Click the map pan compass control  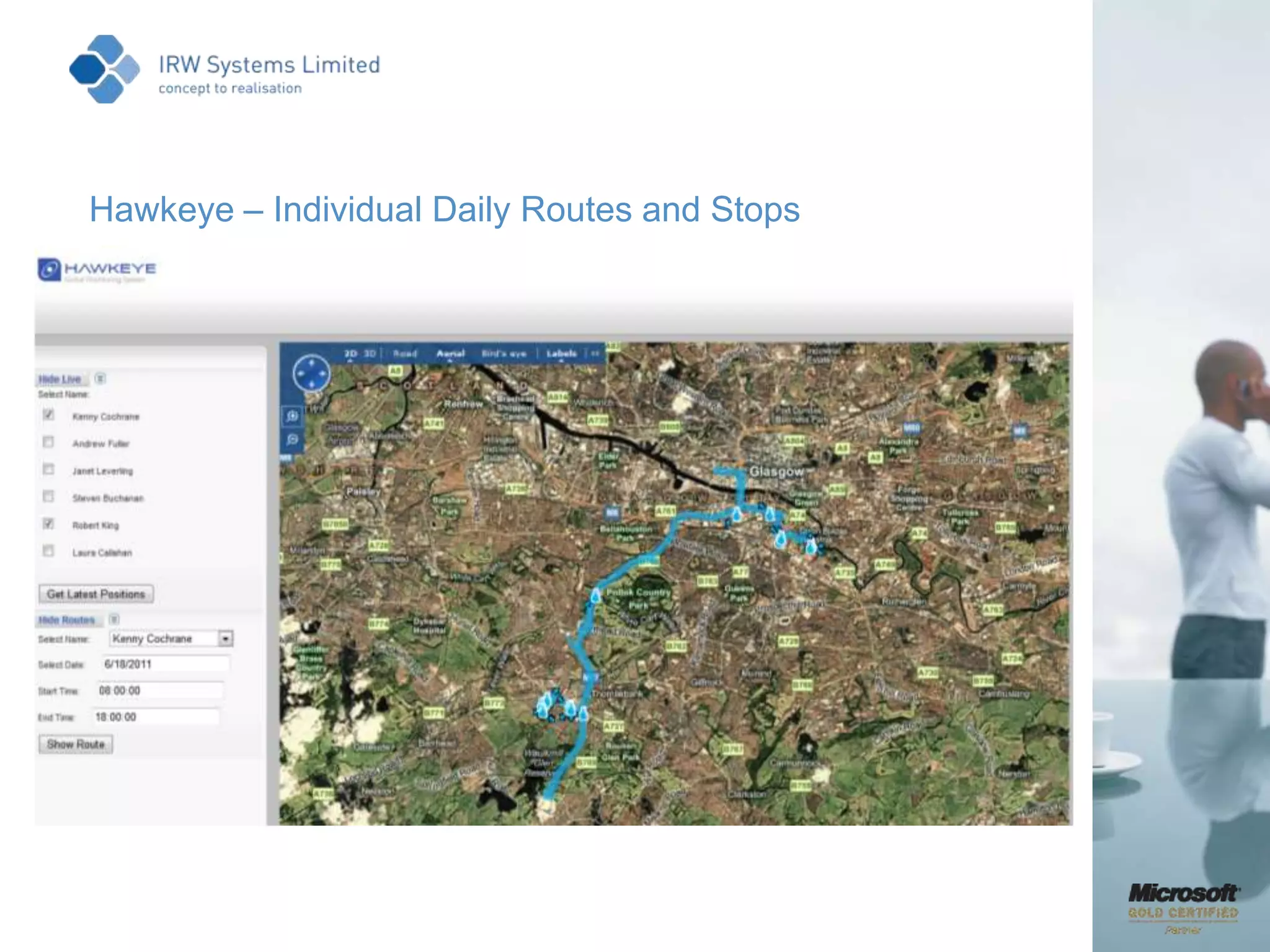pos(311,374)
